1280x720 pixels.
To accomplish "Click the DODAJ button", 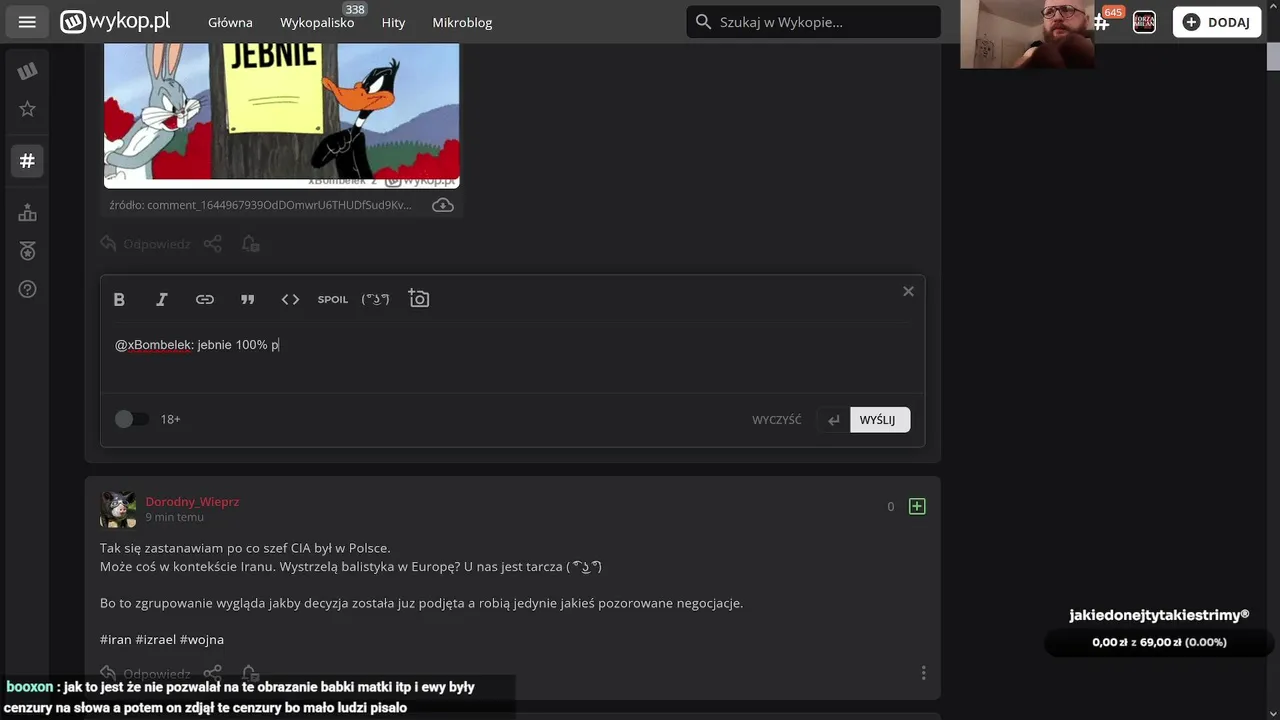I will [x=1217, y=22].
